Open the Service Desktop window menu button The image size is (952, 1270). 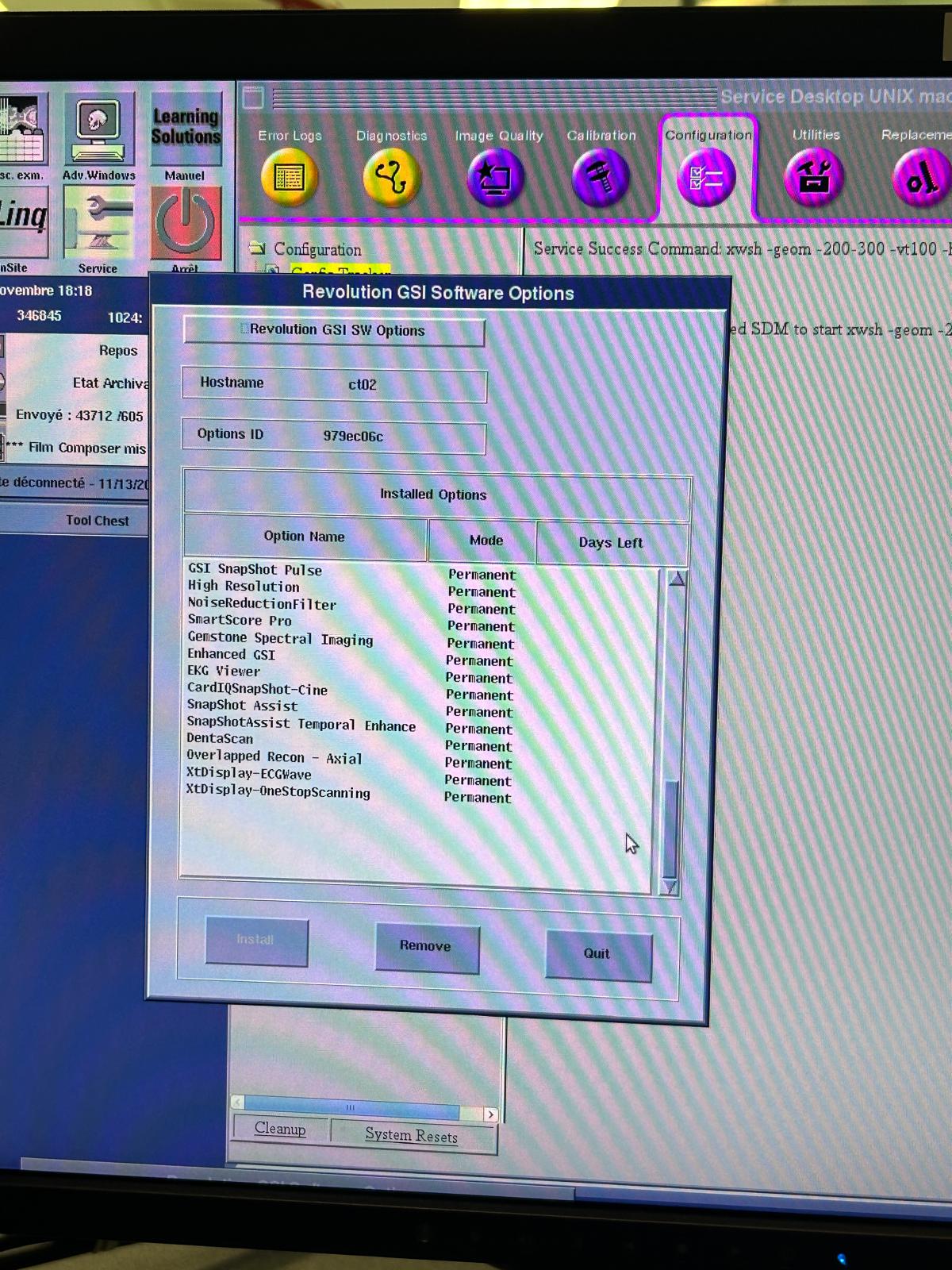253,98
